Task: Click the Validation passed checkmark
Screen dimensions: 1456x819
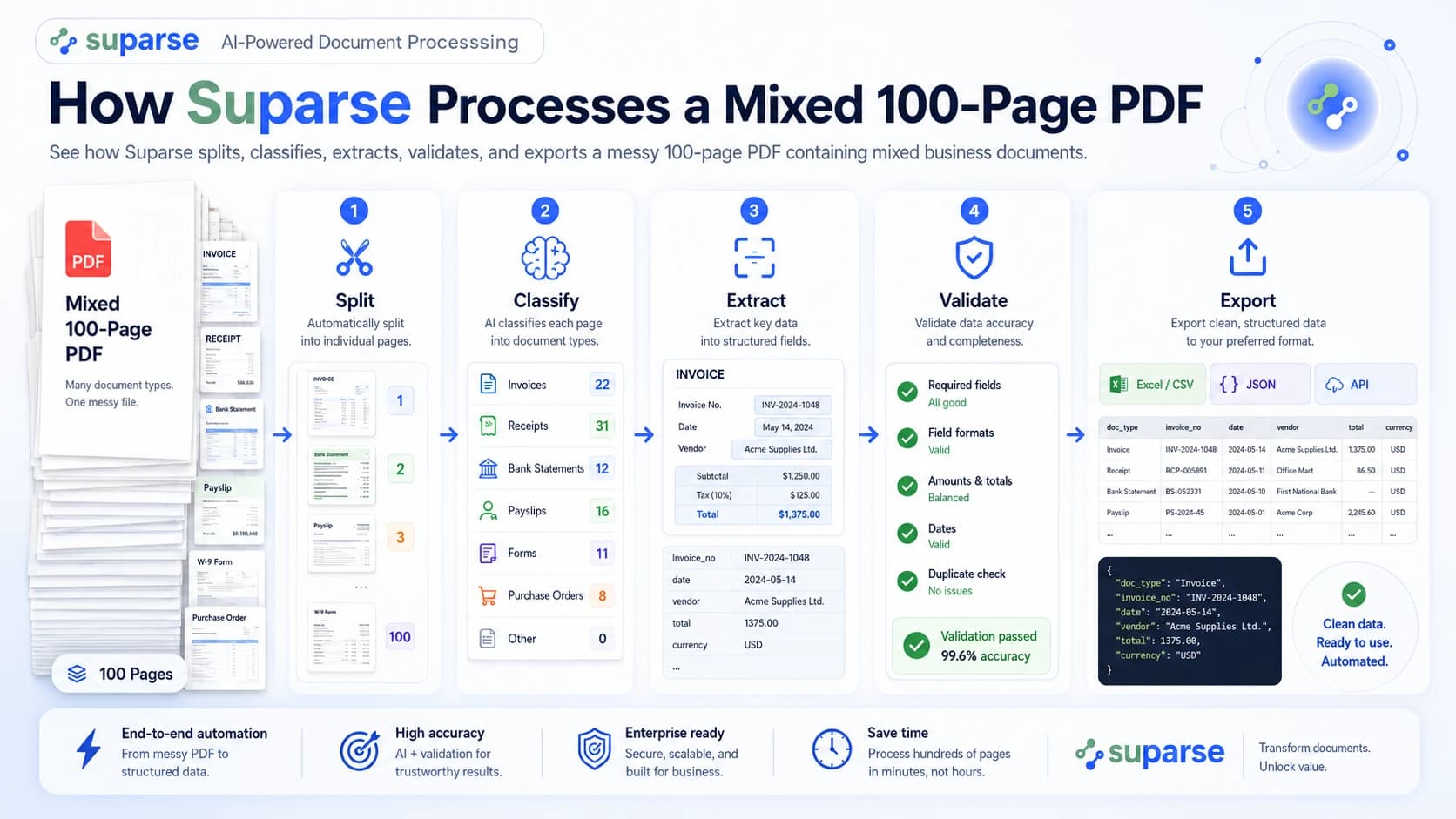Action: pos(916,646)
